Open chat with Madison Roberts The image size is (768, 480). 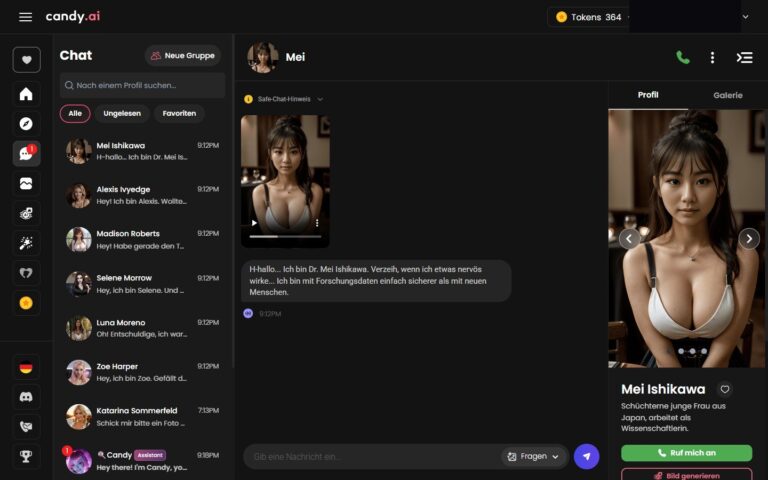coord(143,240)
